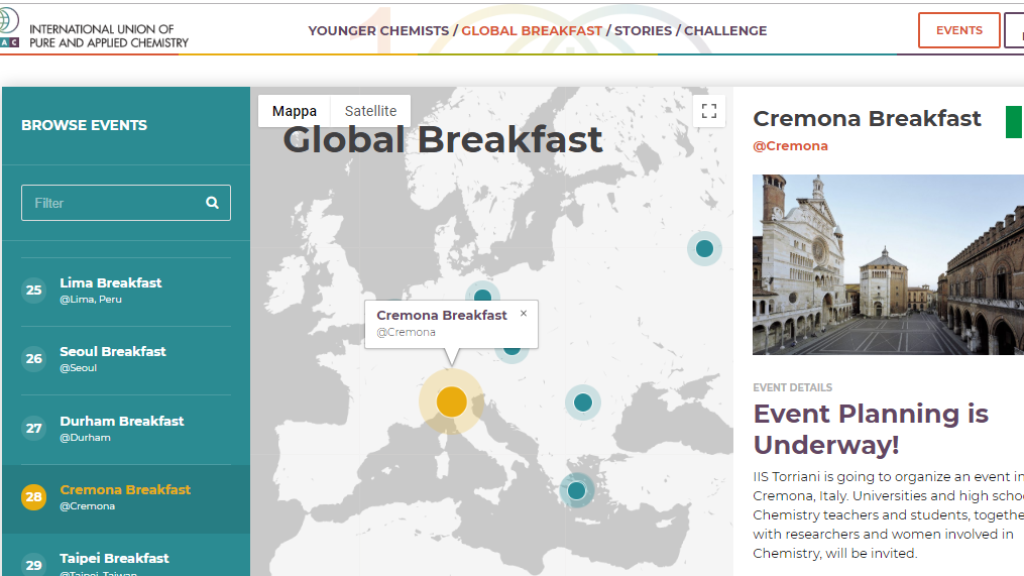Image resolution: width=1024 pixels, height=576 pixels.
Task: Select the orange Cremona map marker
Action: pos(451,401)
